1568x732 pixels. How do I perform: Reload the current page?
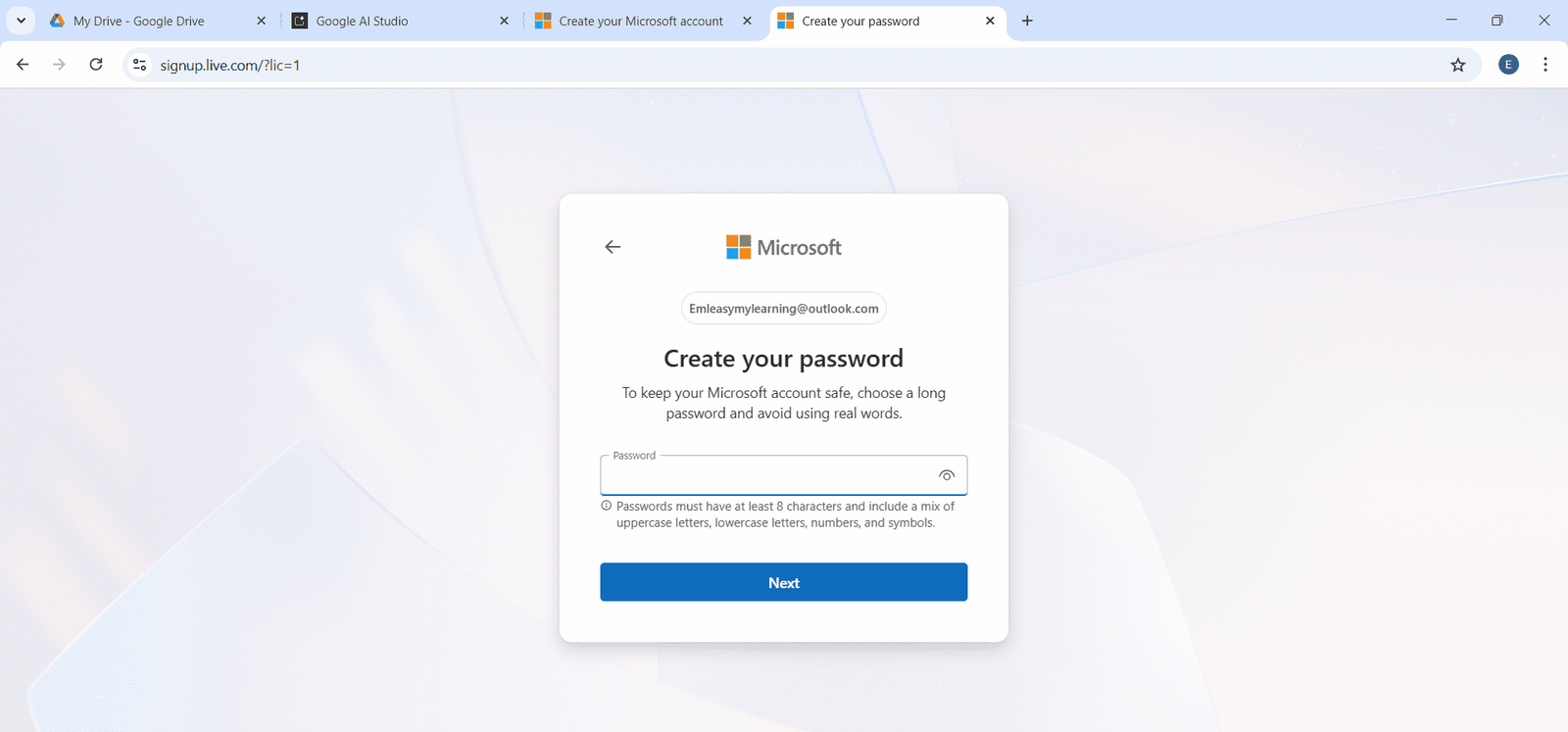pos(96,65)
